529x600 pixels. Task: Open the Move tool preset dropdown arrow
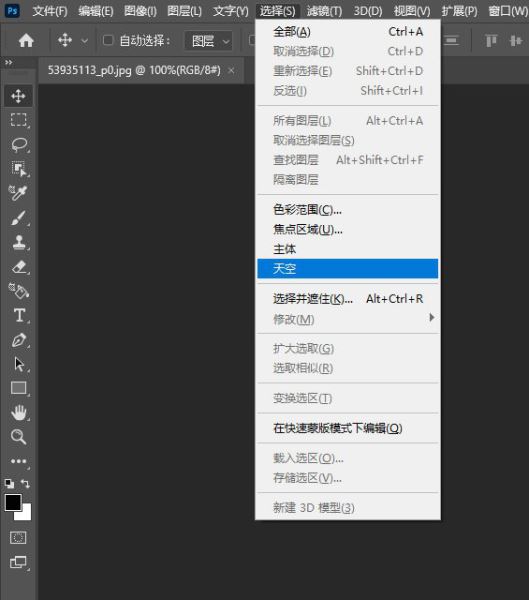click(x=84, y=41)
